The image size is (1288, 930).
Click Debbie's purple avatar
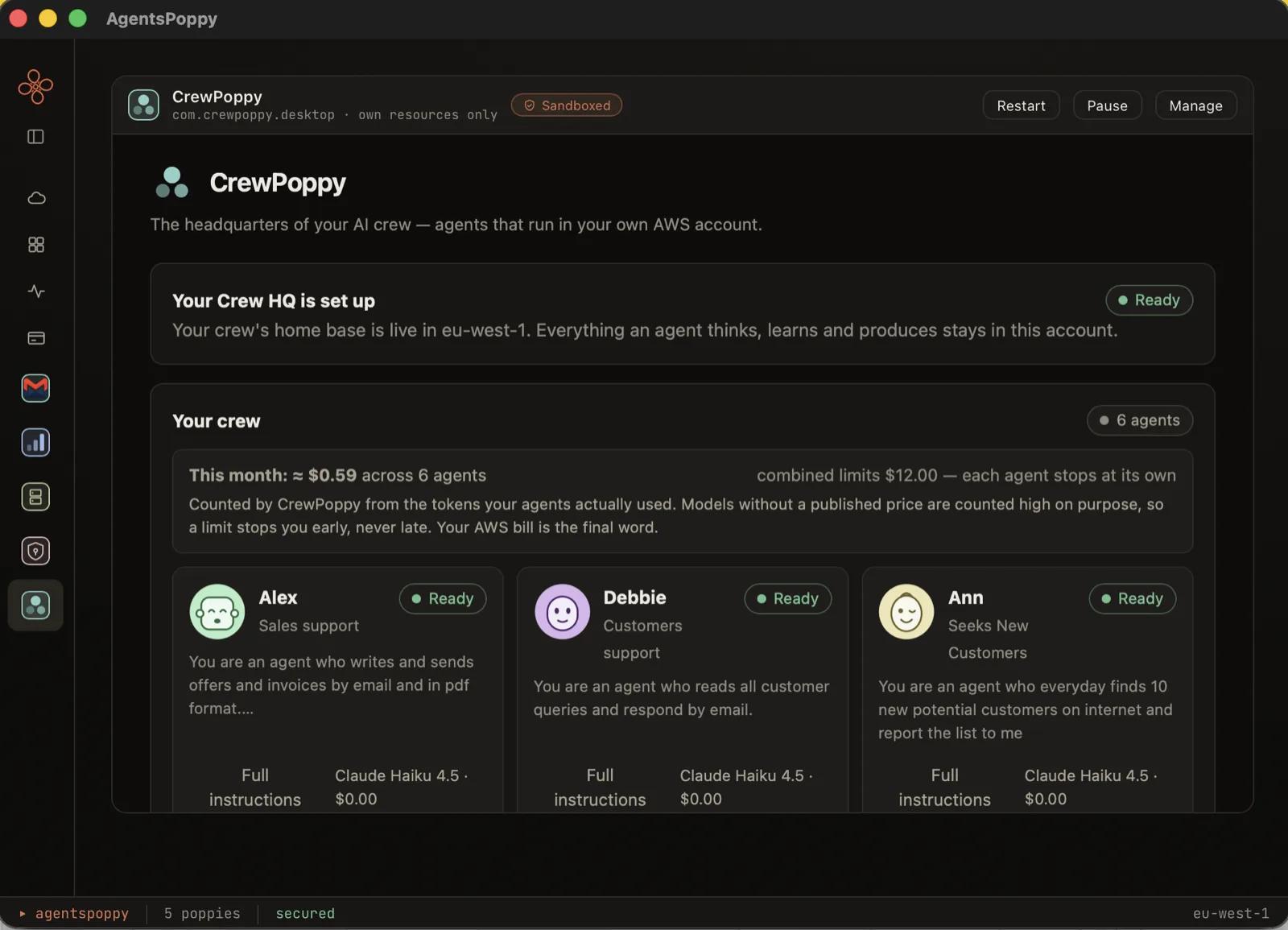[x=562, y=612]
